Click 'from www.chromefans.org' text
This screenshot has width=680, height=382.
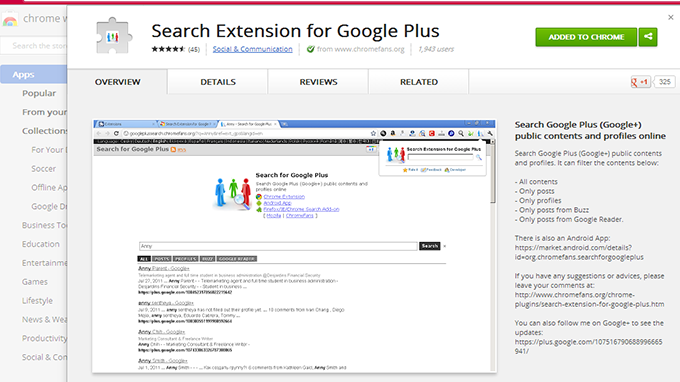click(x=360, y=49)
